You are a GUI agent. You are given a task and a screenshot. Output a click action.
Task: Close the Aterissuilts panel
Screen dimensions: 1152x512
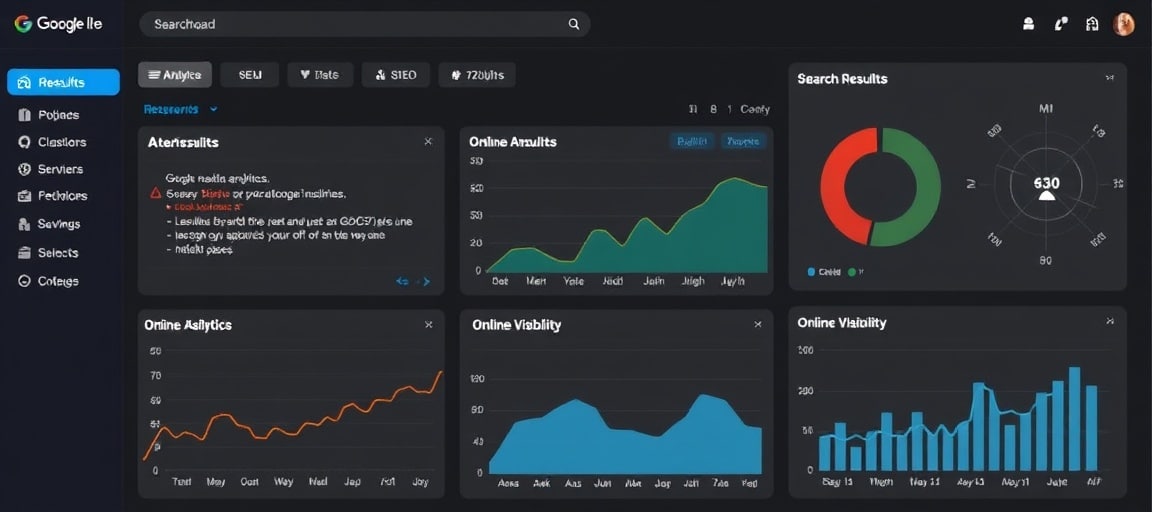[x=428, y=142]
